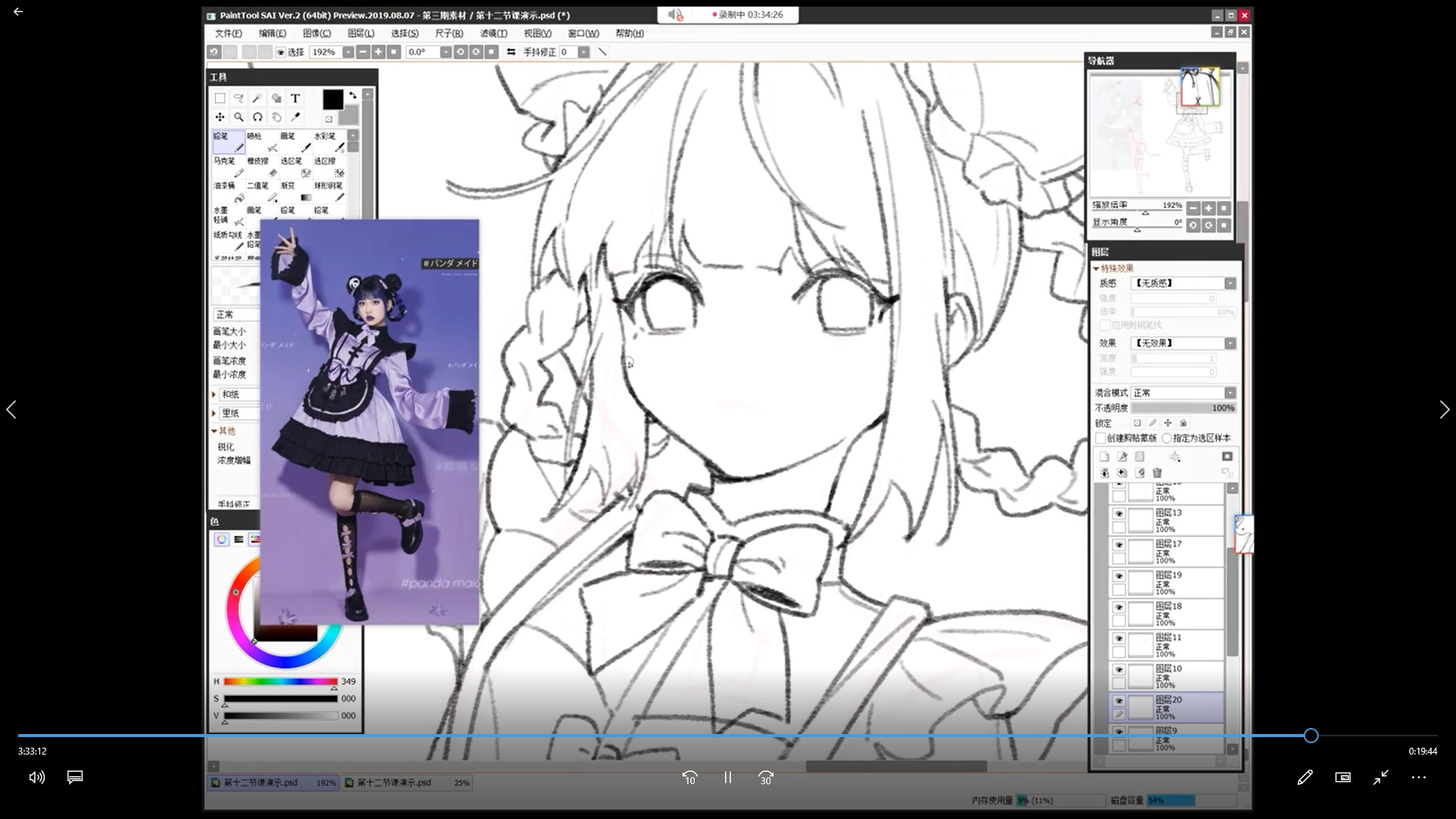Image resolution: width=1456 pixels, height=819 pixels.
Task: Open 质感 texture dropdown
Action: click(1229, 283)
